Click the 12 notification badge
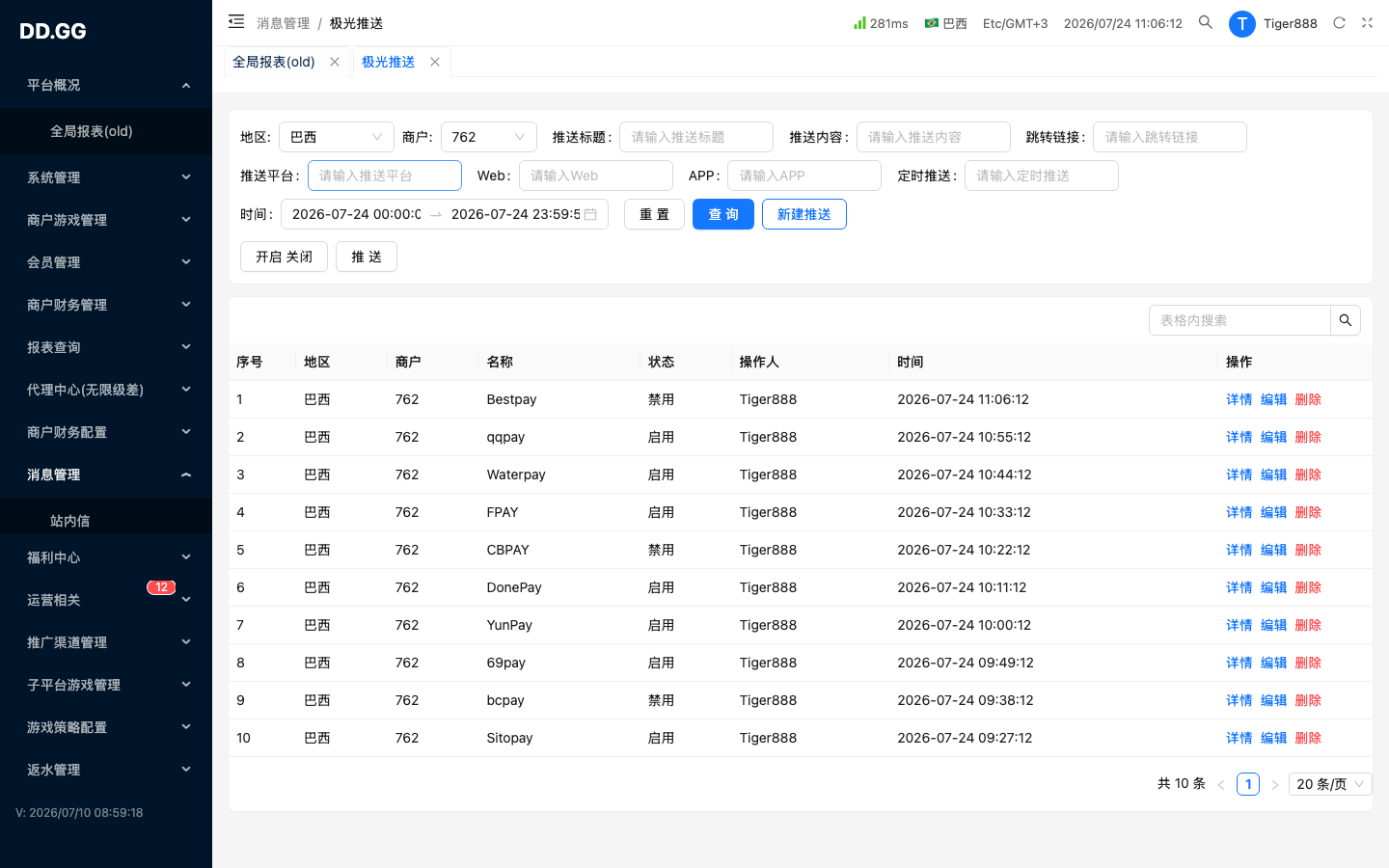 click(161, 587)
